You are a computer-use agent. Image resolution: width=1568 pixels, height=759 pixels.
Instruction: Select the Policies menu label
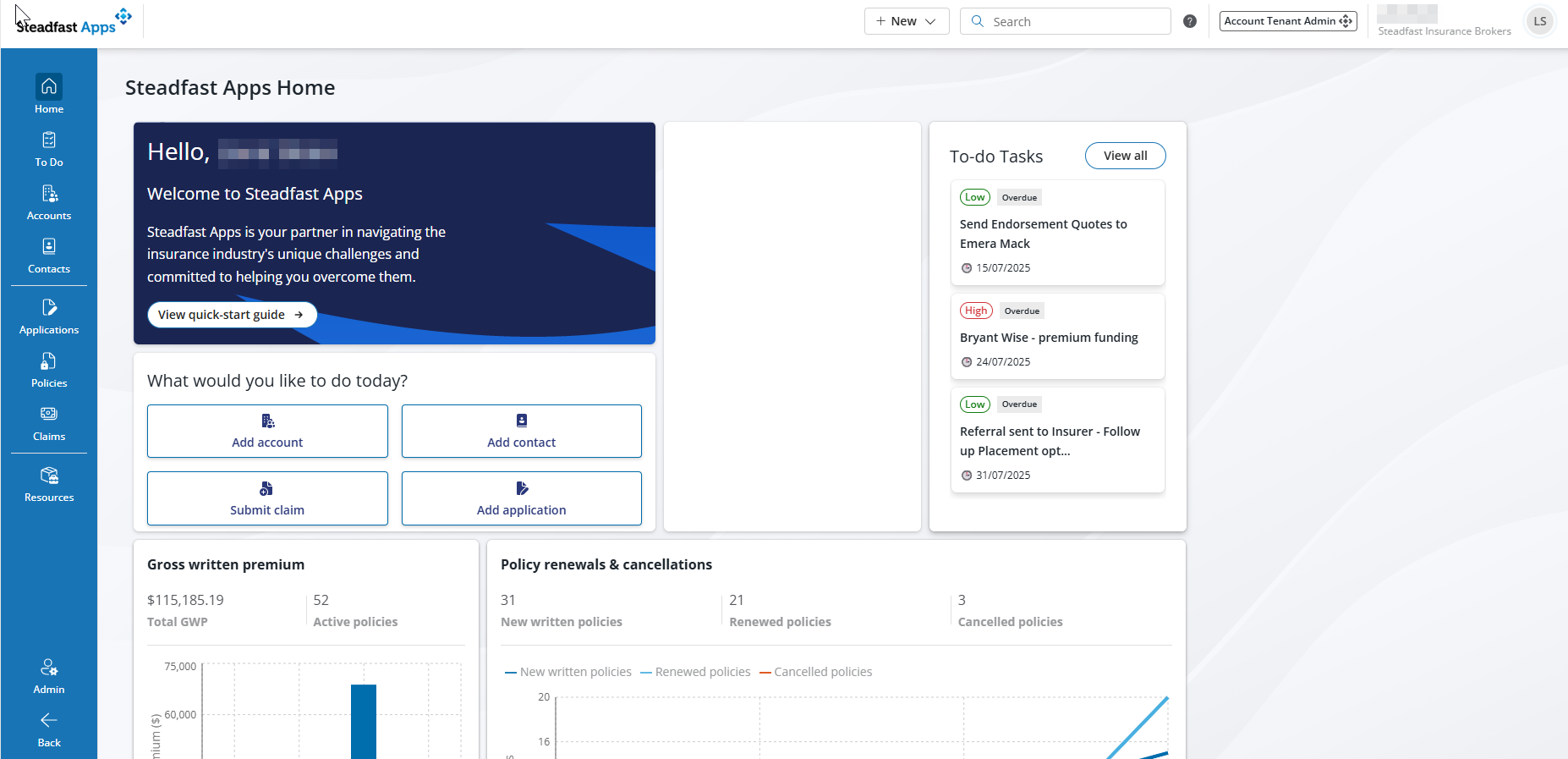(49, 383)
